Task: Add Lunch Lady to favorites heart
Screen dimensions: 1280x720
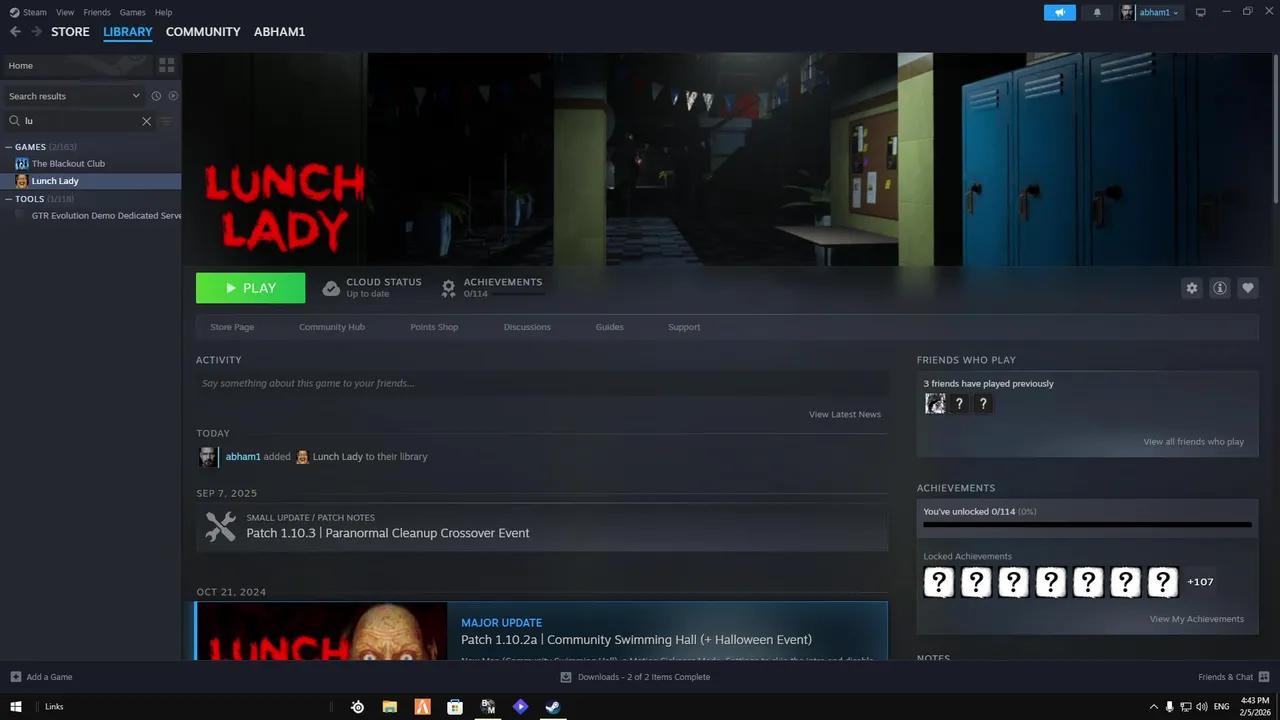Action: 1247,288
